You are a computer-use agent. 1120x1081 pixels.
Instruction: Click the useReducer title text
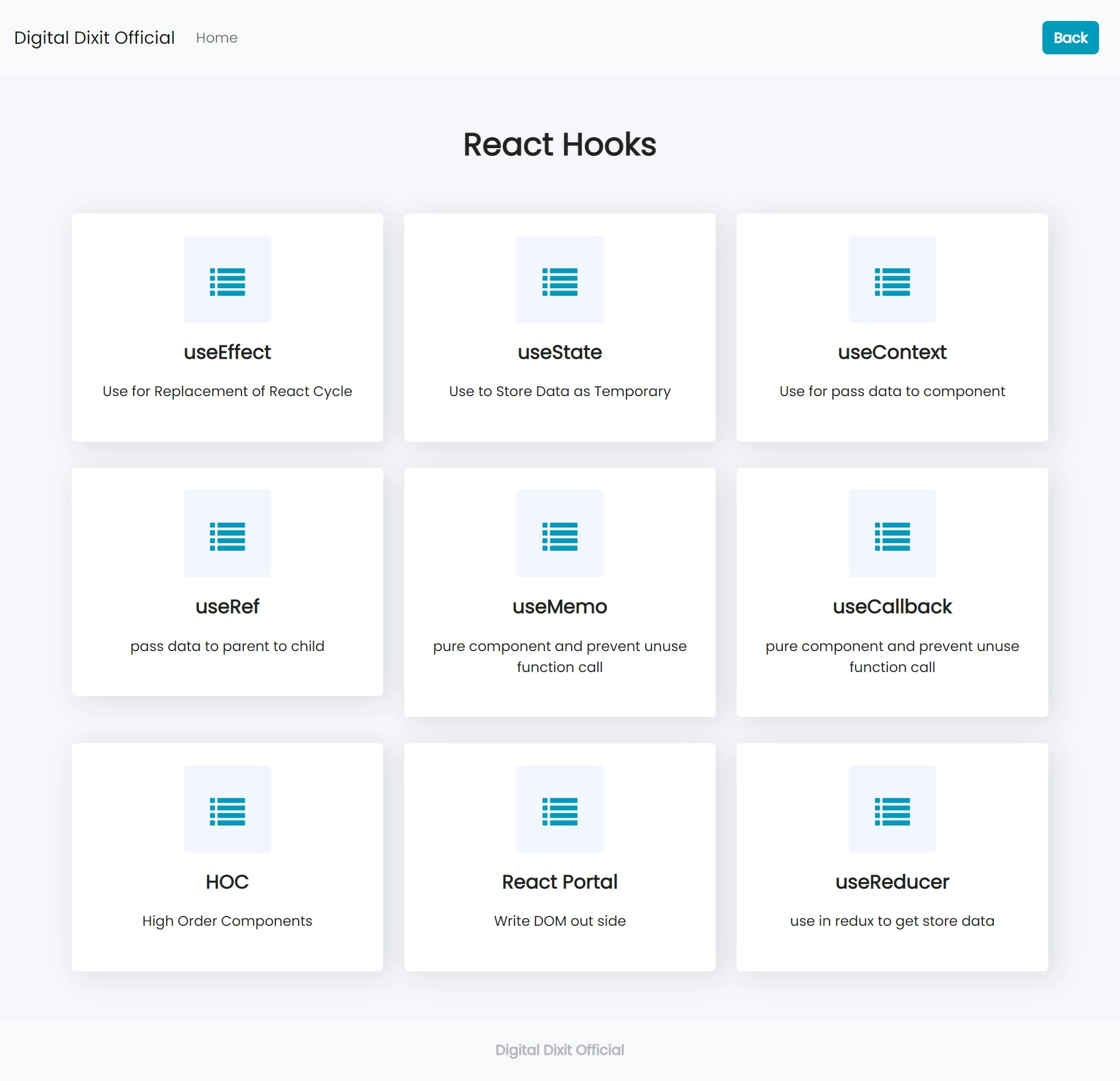[x=892, y=882]
